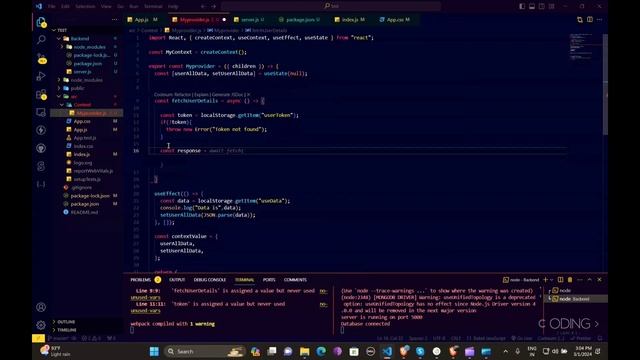
Task: Open App.test.js in explorer tree
Action: (x=84, y=138)
